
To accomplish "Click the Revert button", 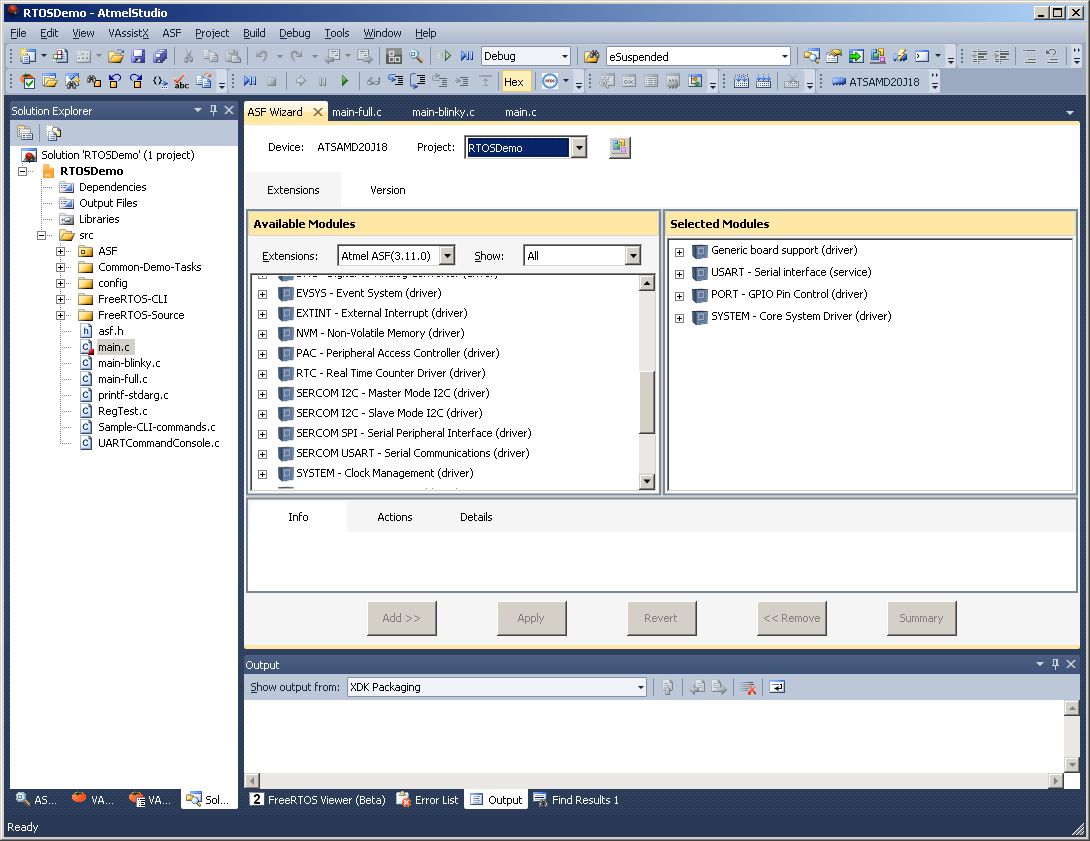I will pos(661,619).
